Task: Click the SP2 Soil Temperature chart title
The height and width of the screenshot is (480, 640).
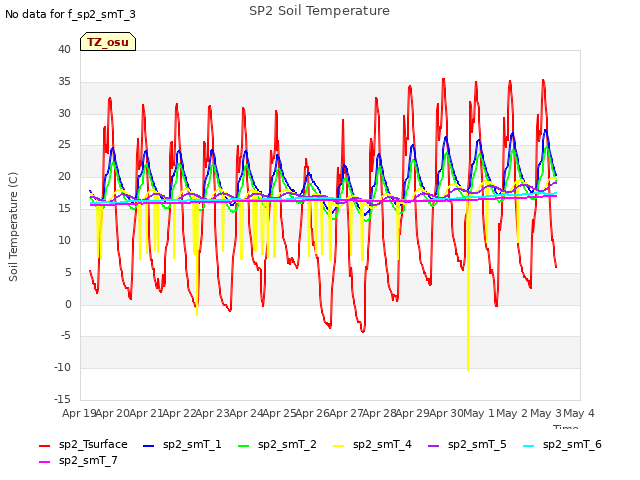Action: [319, 11]
